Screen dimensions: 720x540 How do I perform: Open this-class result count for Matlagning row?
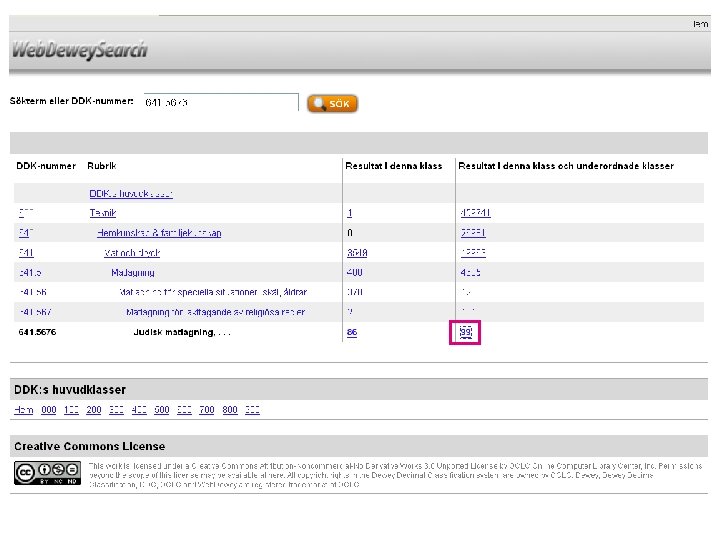354,272
